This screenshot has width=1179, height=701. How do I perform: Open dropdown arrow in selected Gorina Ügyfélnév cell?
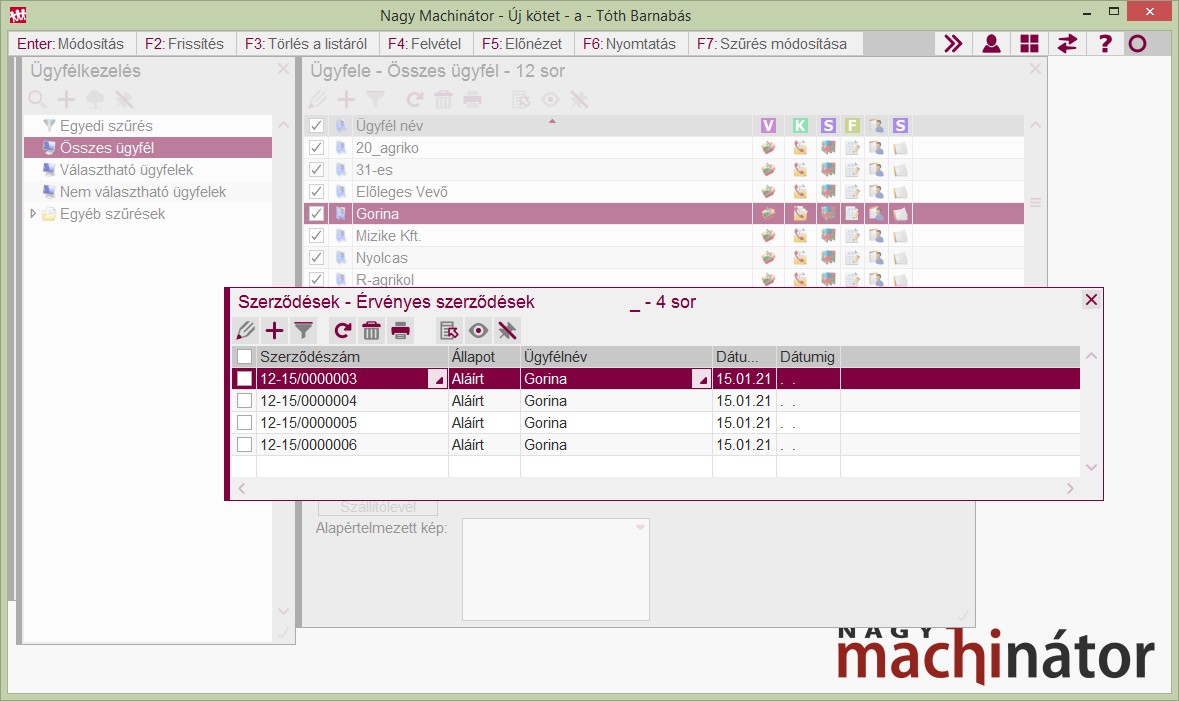[x=702, y=379]
